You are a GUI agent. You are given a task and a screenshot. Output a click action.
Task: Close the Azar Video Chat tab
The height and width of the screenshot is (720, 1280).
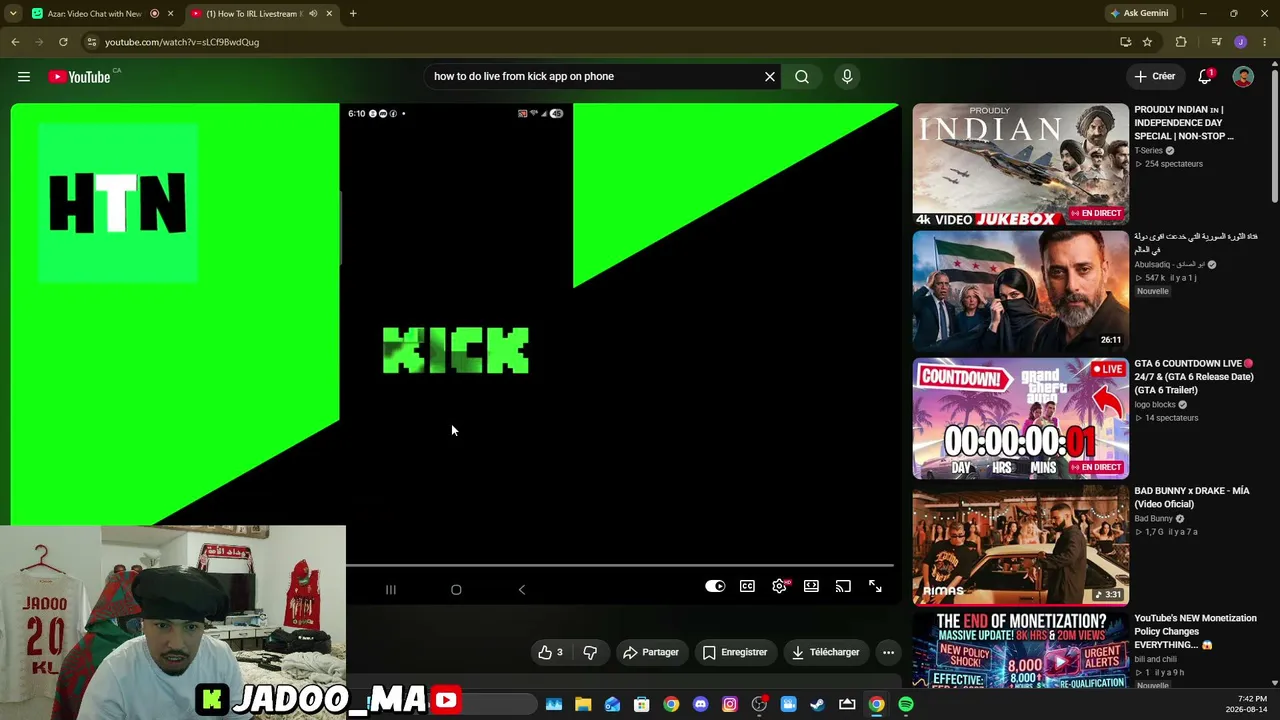tap(171, 14)
